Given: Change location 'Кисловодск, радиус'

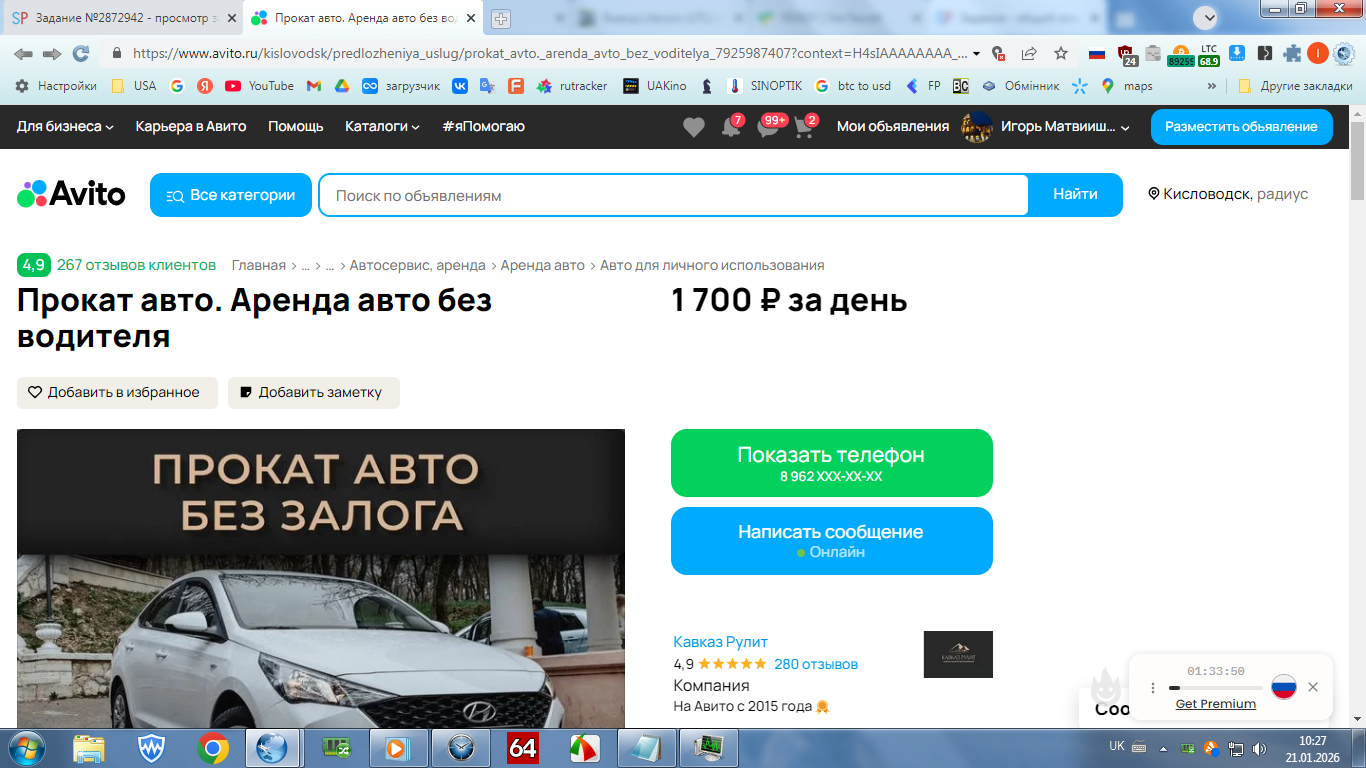Looking at the screenshot, I should pos(1228,194).
